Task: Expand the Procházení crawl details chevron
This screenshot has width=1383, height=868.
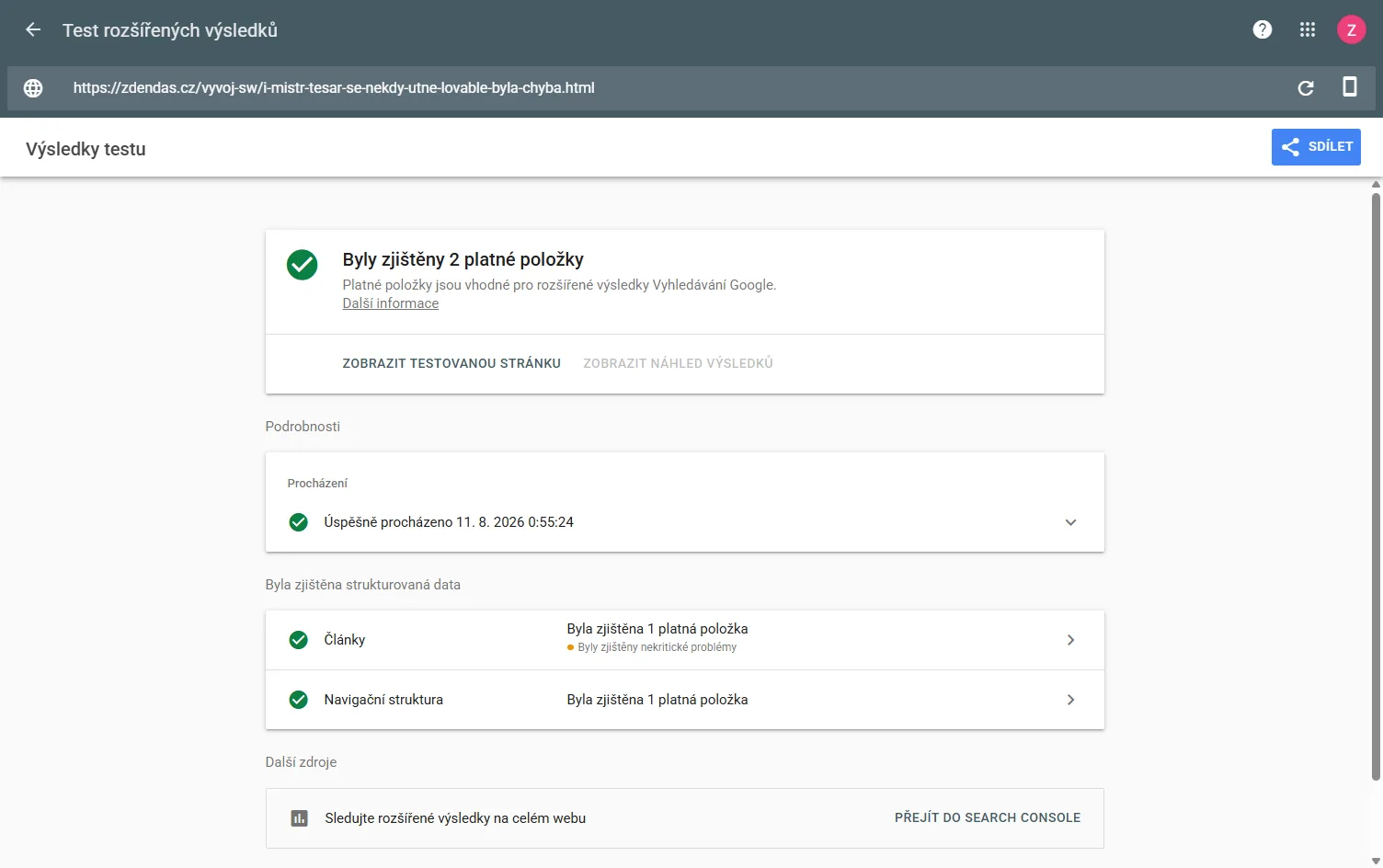Action: (1070, 522)
